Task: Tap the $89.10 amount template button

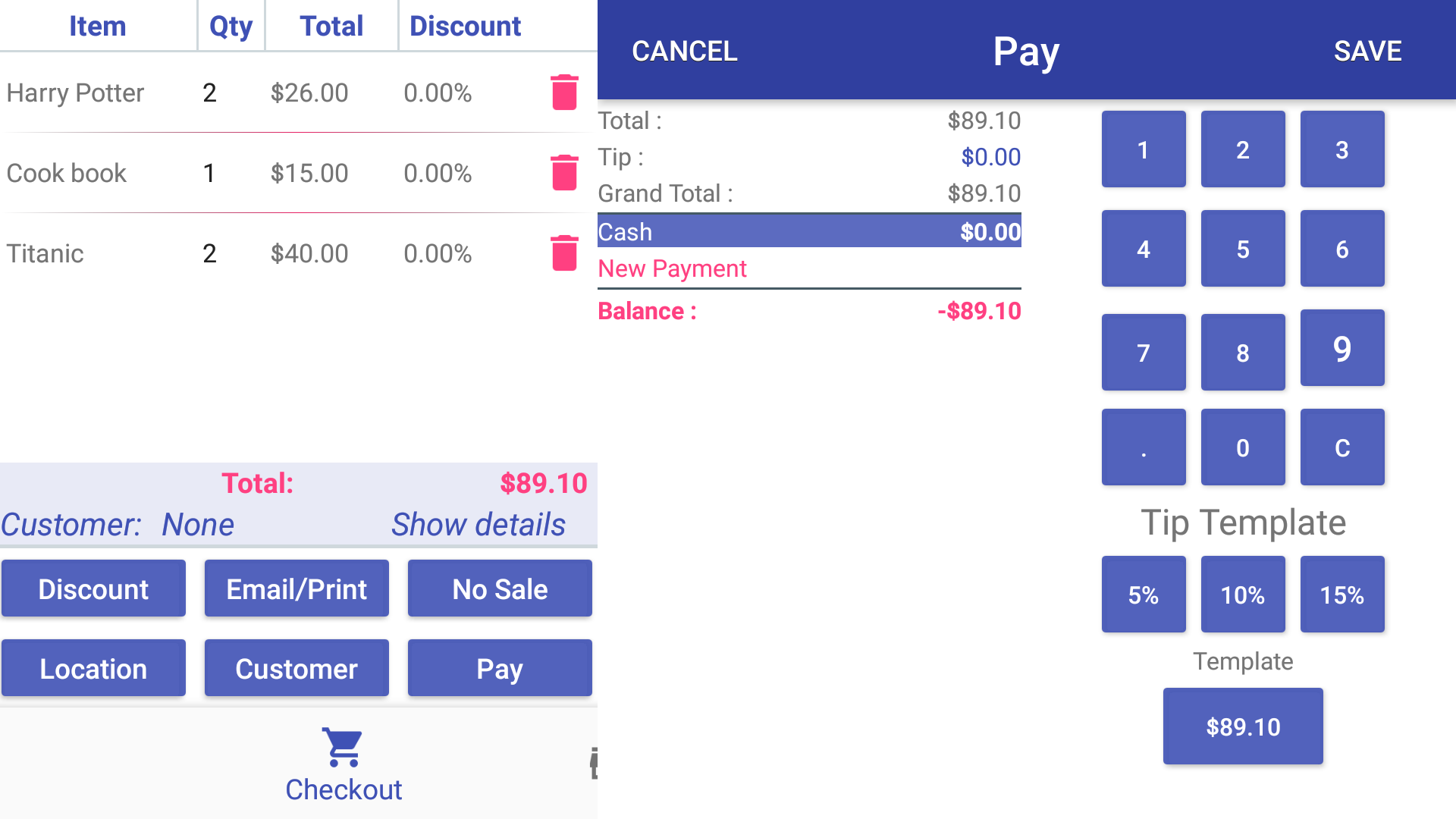Action: (1242, 726)
